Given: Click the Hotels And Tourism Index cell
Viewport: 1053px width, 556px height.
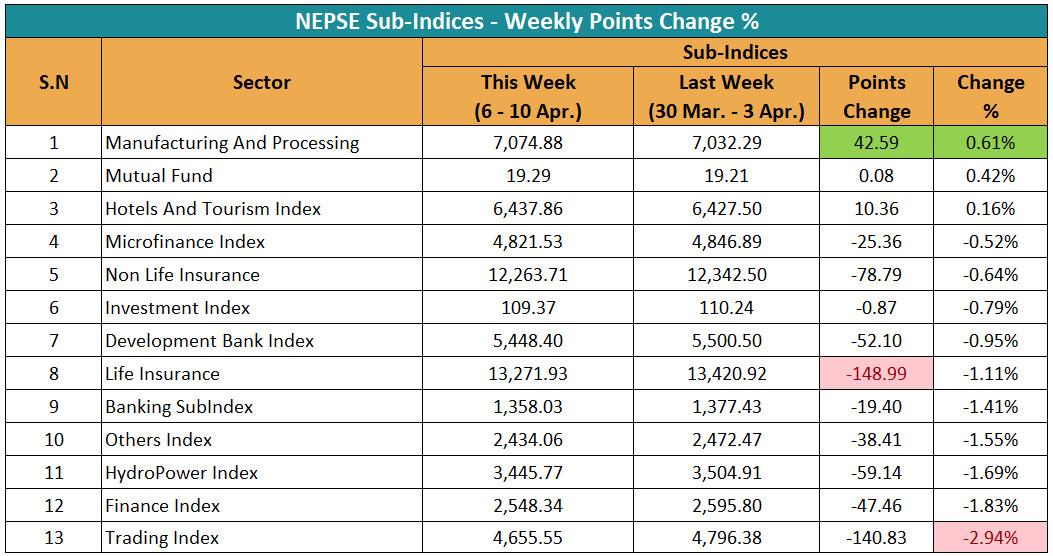Looking at the screenshot, I should click(x=213, y=209).
